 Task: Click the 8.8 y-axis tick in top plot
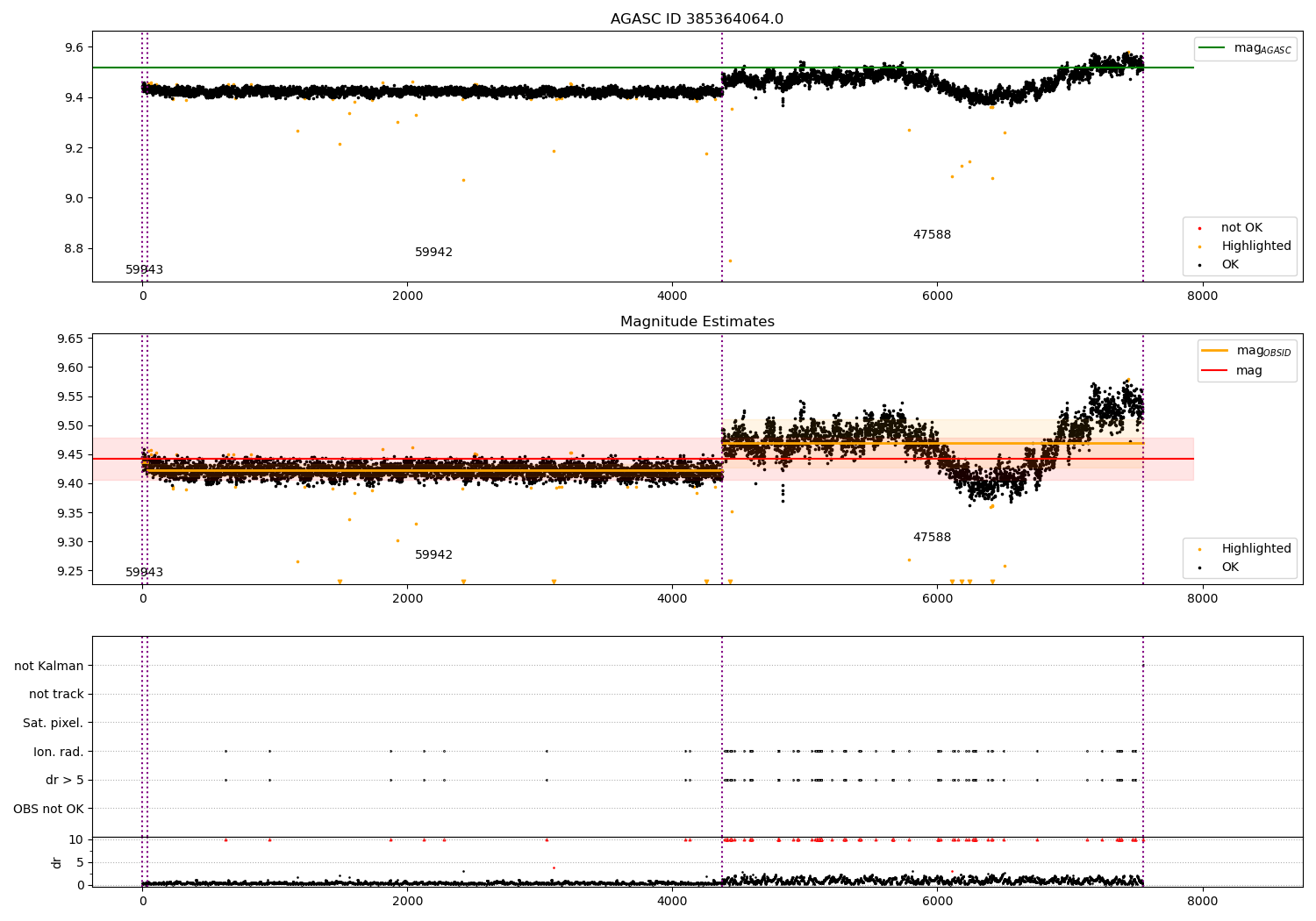(75, 248)
